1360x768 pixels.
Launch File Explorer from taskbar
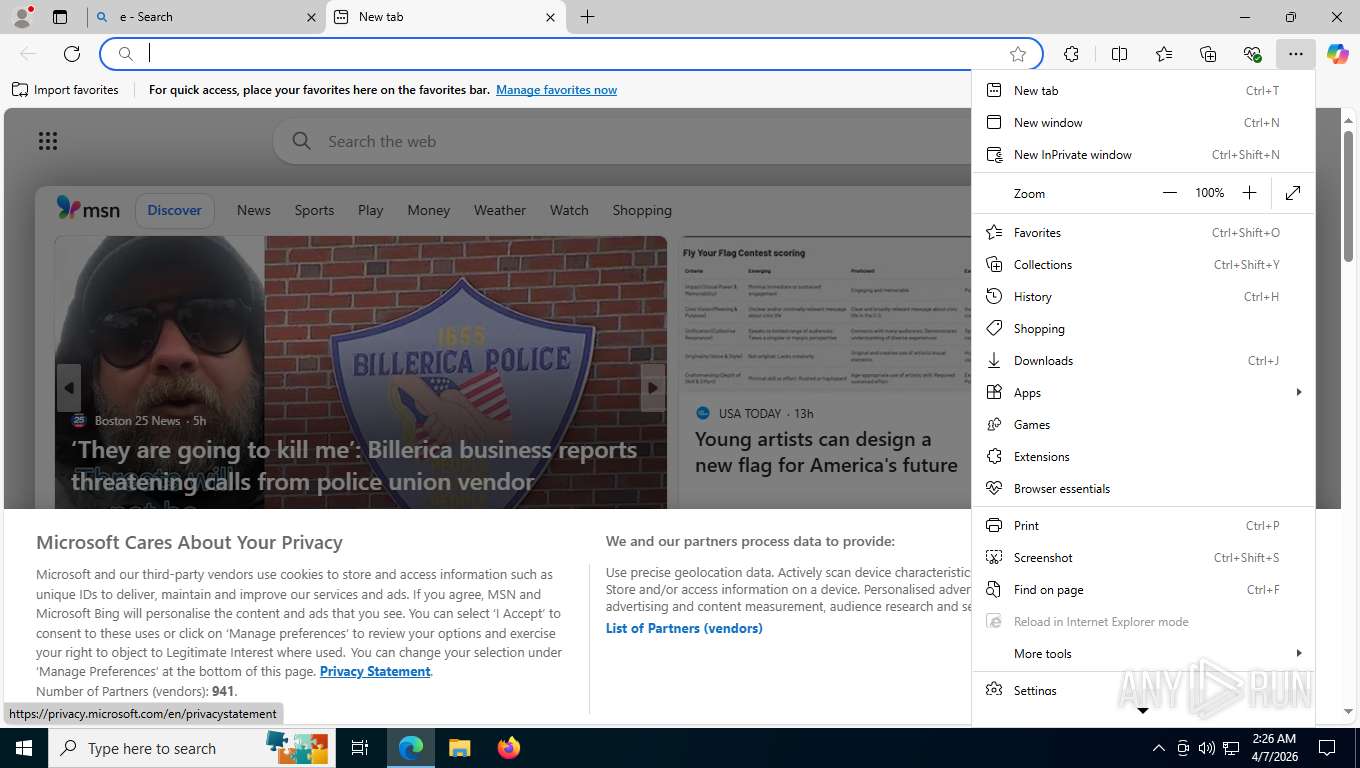[459, 748]
